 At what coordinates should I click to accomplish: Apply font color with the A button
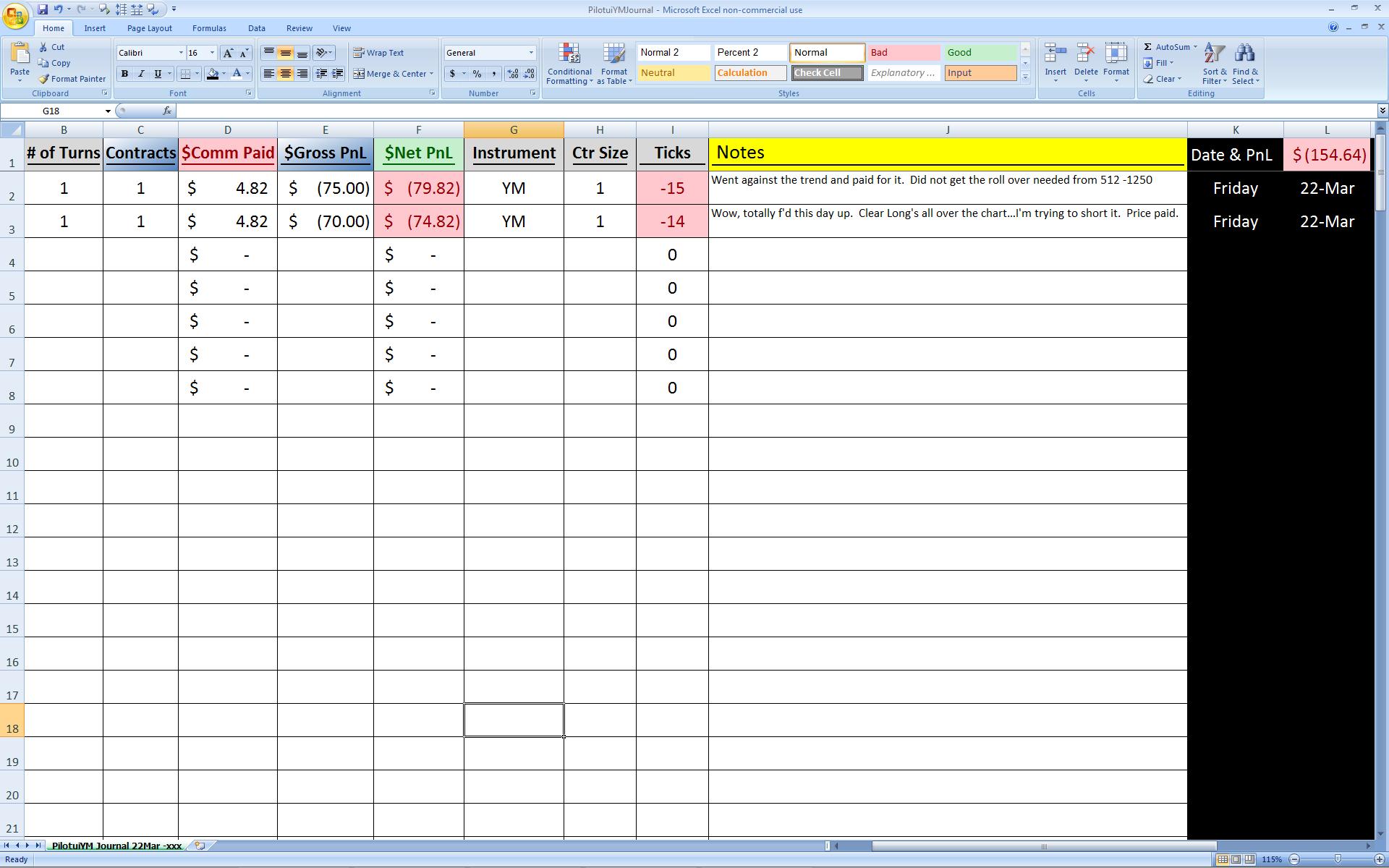point(236,74)
